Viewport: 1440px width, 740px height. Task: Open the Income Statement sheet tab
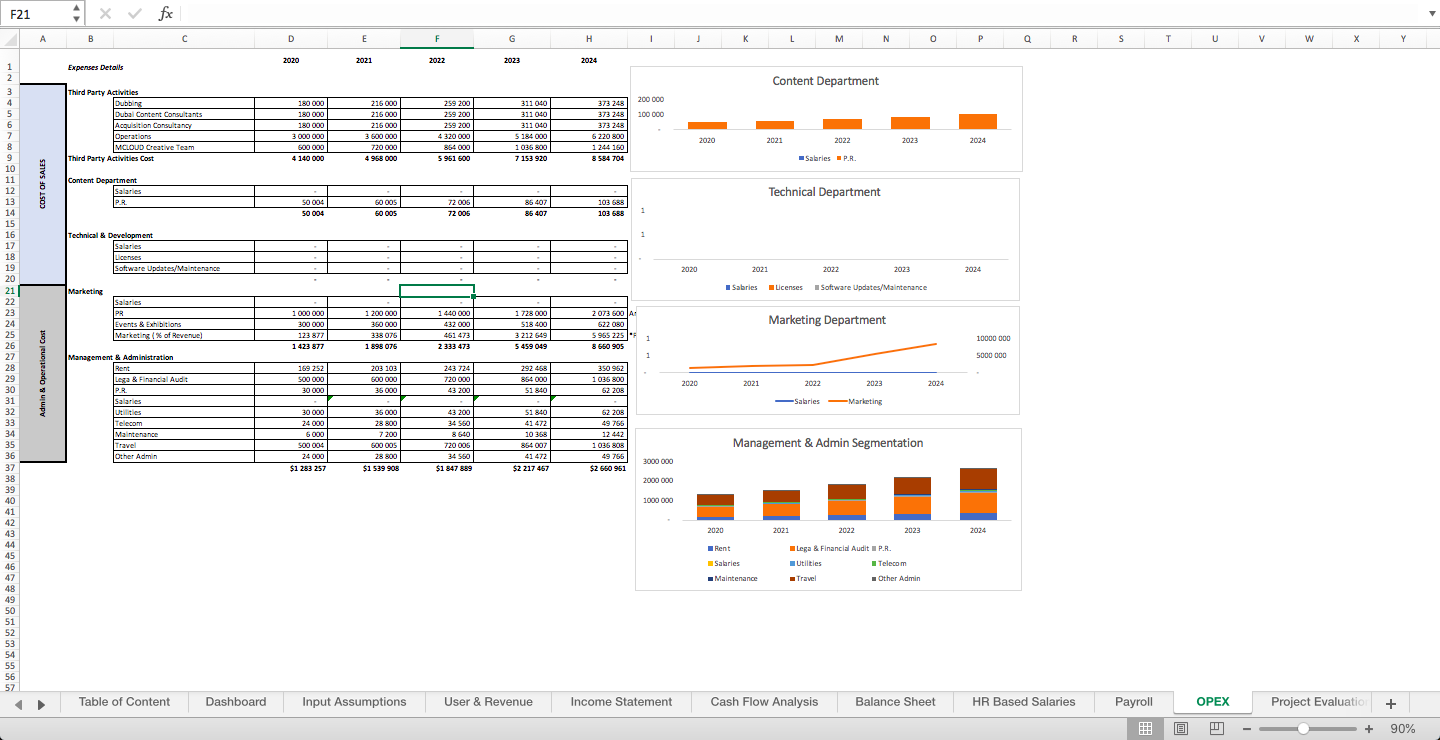[621, 702]
